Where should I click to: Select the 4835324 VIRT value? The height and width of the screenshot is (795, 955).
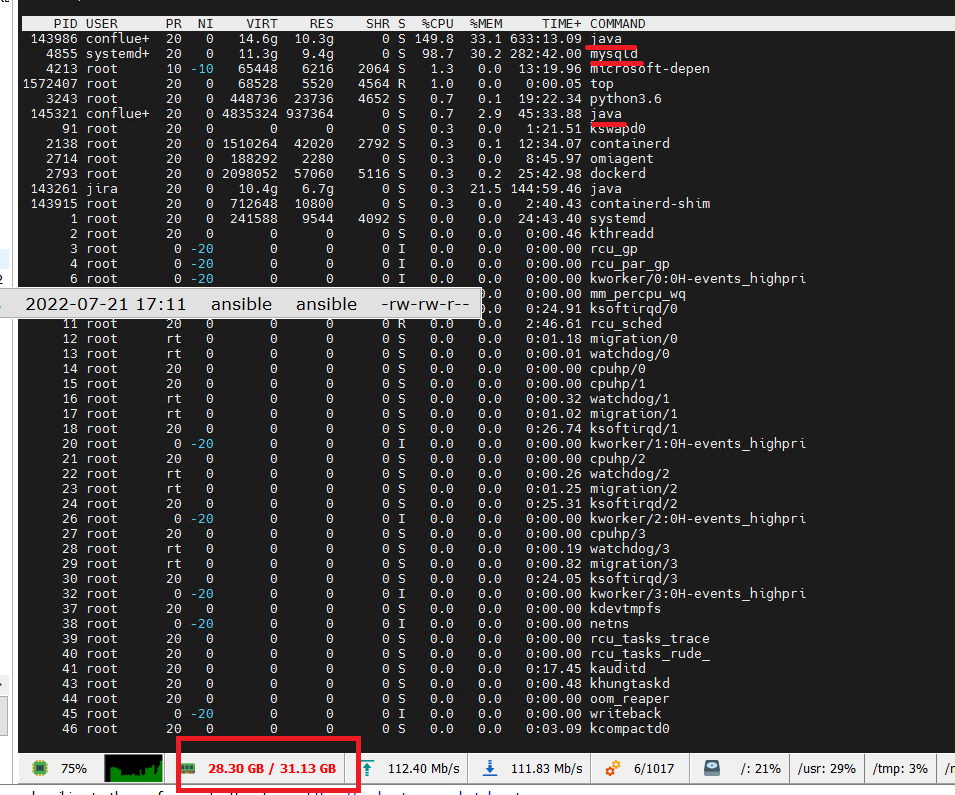[250, 113]
